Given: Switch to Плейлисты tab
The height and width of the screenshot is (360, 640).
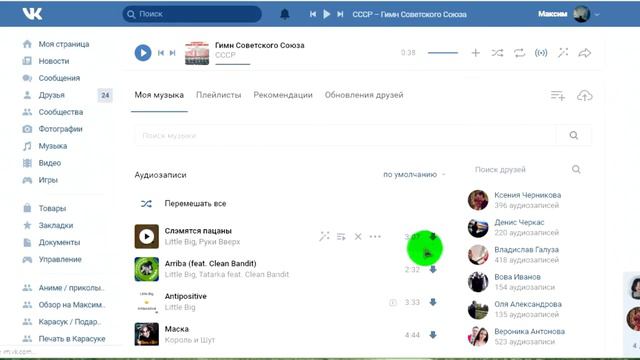Looking at the screenshot, I should click(x=218, y=95).
